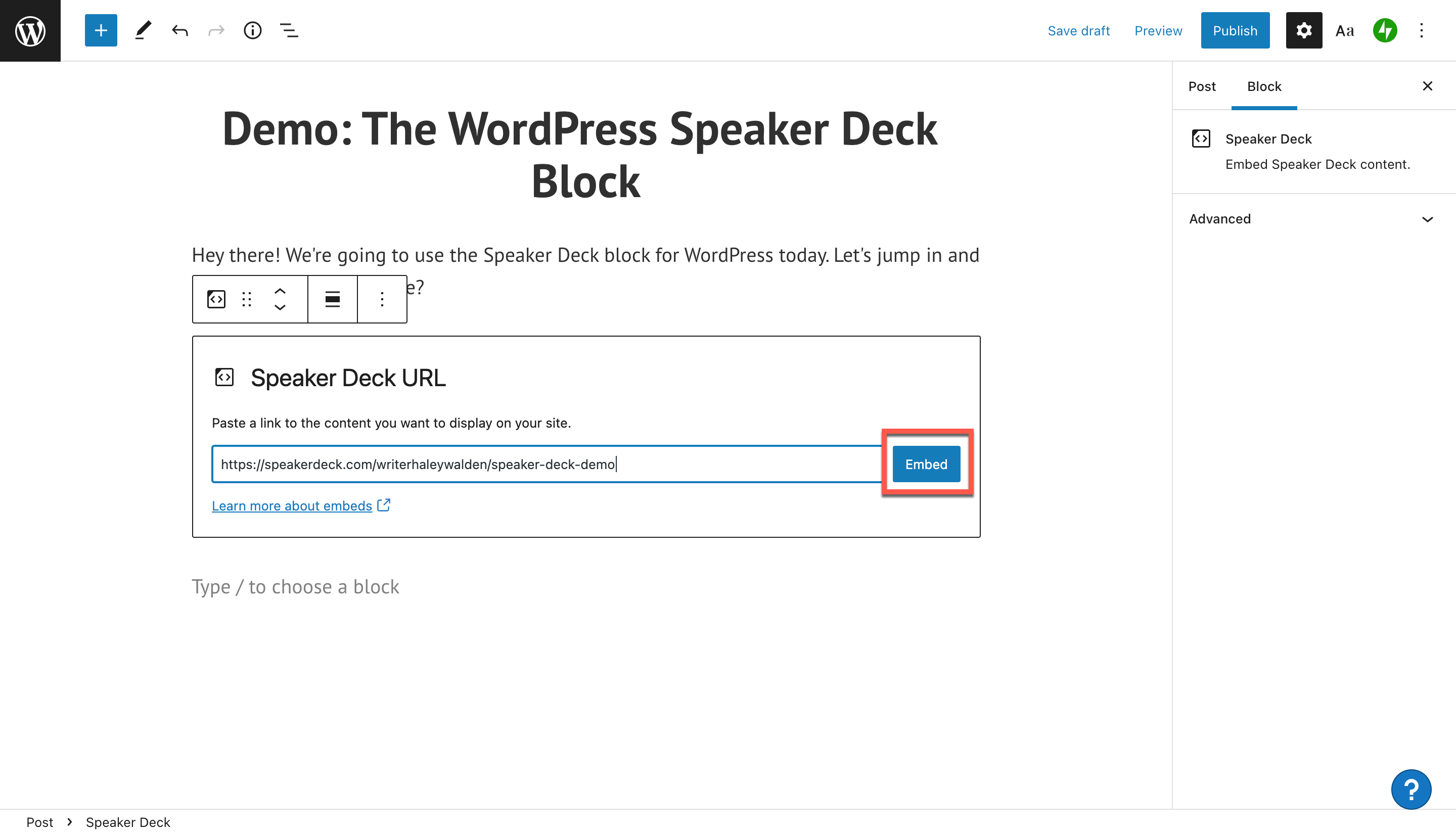Click the Undo arrow icon
The width and height of the screenshot is (1456, 834).
[179, 30]
